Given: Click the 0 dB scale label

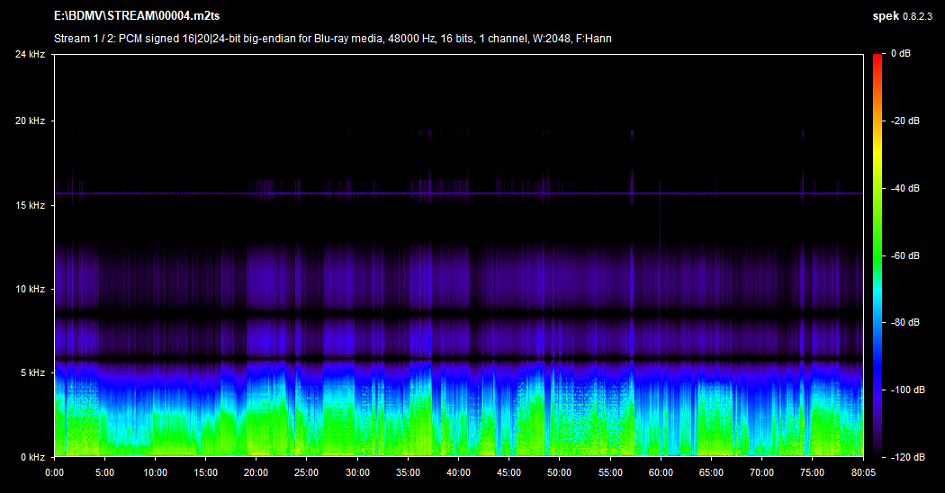Looking at the screenshot, I should tap(900, 53).
